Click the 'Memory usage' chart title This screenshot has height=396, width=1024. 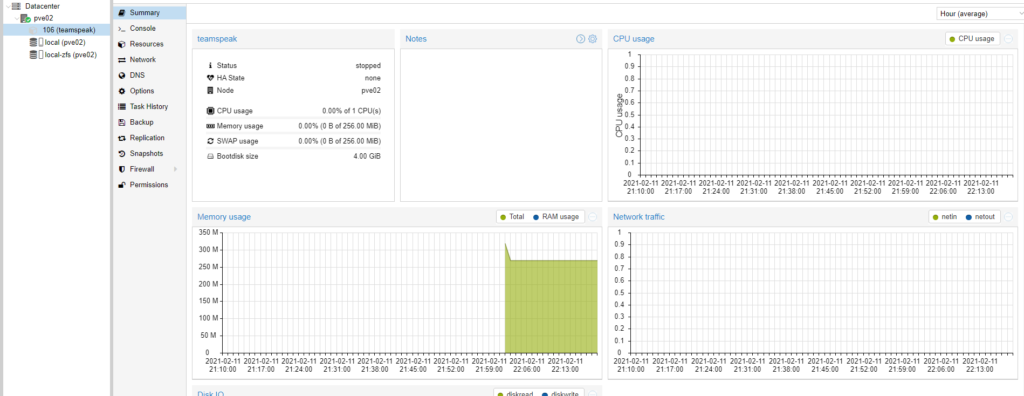224,217
